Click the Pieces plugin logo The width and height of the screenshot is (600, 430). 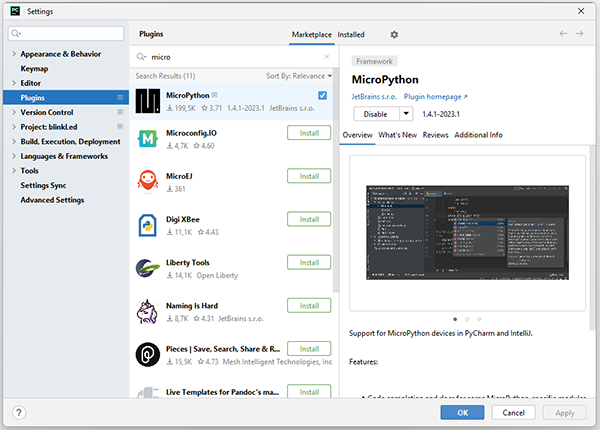148,355
